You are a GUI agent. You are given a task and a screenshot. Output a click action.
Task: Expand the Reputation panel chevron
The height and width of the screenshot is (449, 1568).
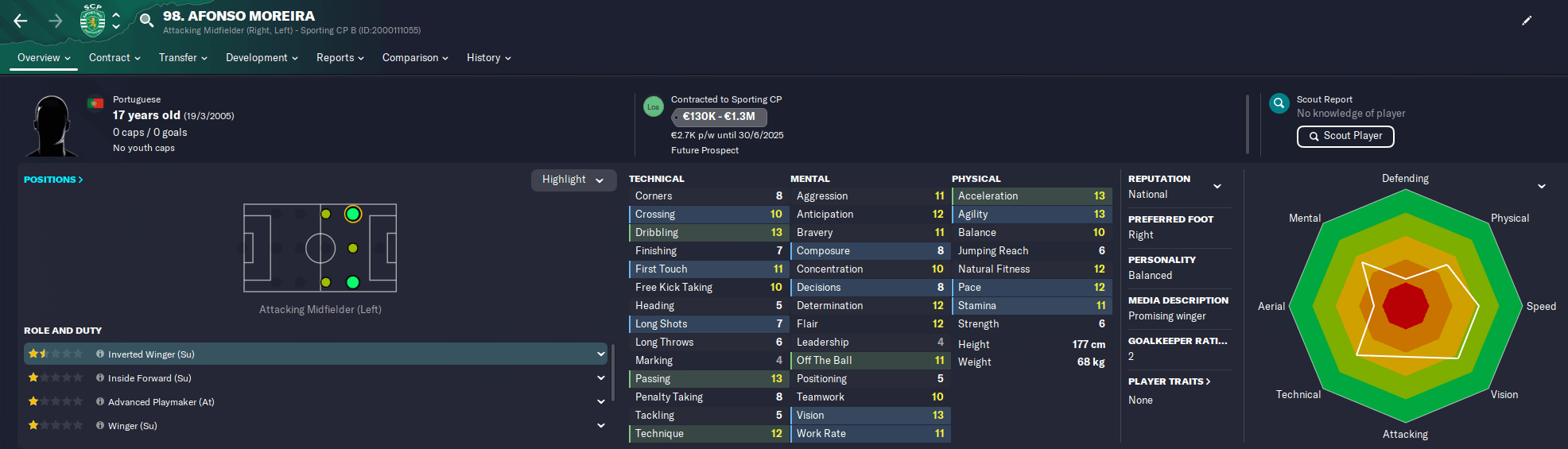[x=1217, y=186]
